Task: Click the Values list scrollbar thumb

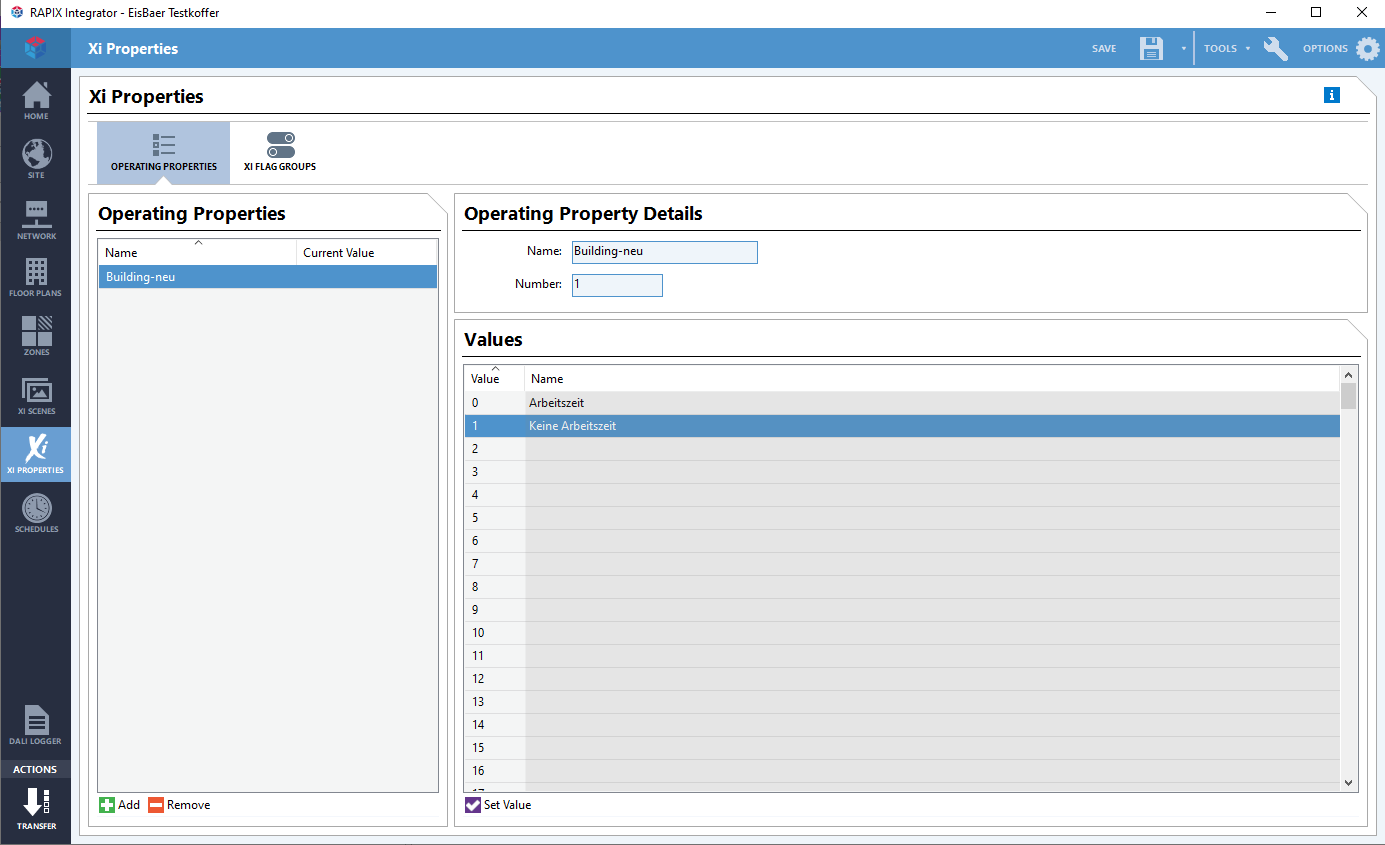Action: click(x=1348, y=396)
